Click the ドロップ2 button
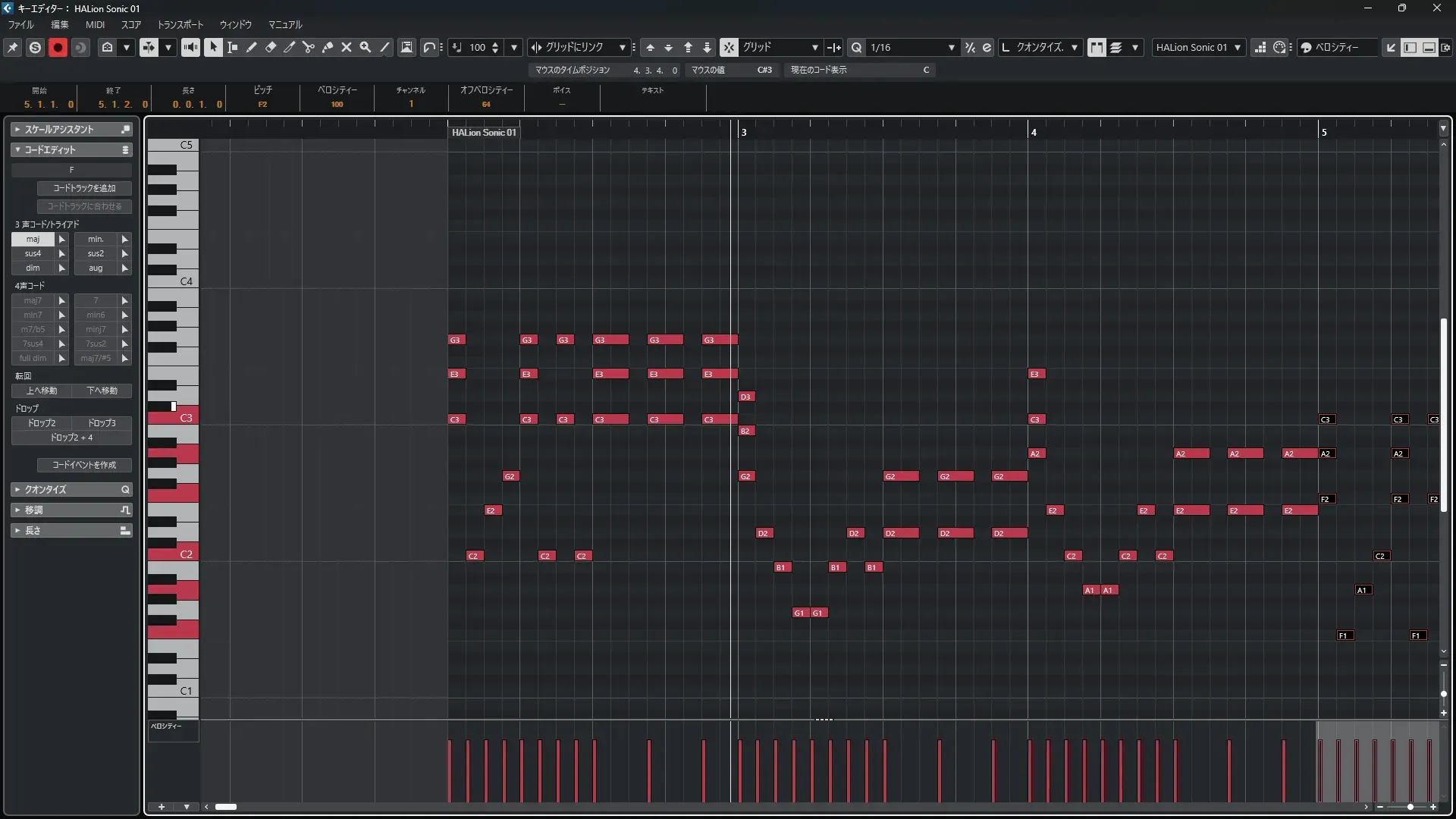This screenshot has width=1456, height=819. (x=42, y=423)
